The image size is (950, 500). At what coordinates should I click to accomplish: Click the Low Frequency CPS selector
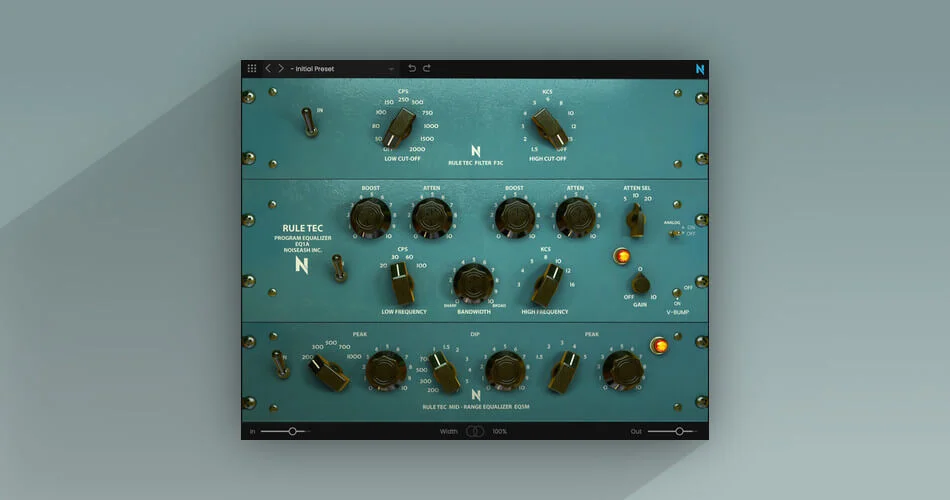pyautogui.click(x=402, y=284)
